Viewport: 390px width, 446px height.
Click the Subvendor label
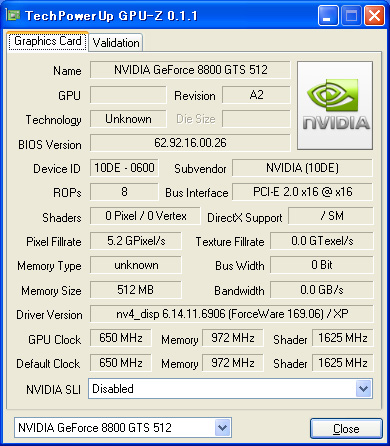coord(200,169)
